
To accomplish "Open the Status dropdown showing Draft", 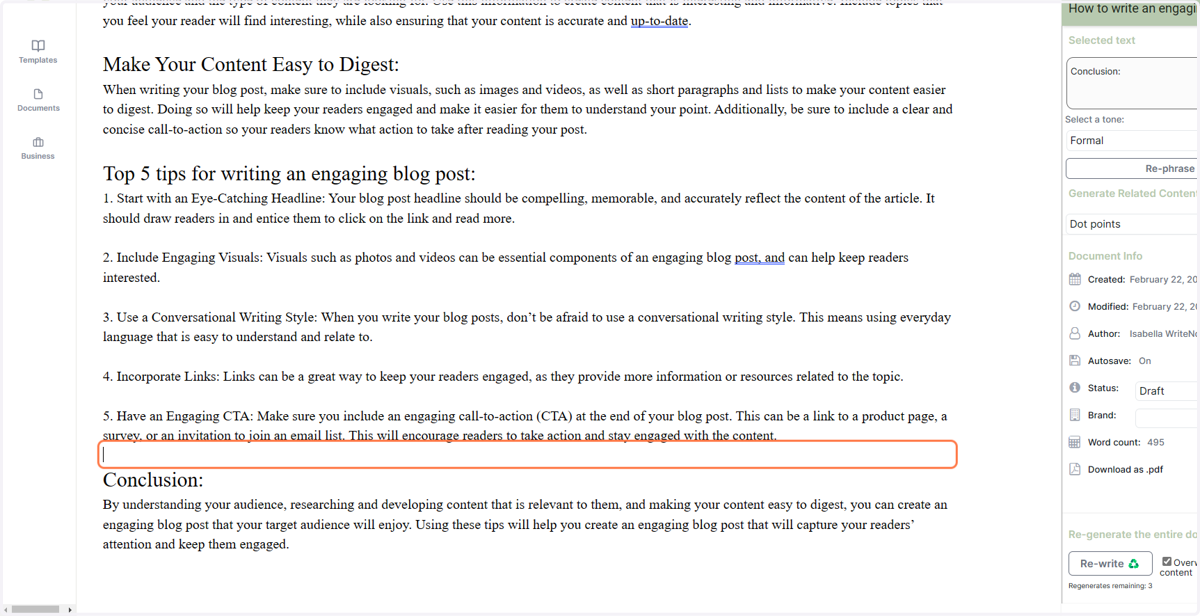I will point(1166,391).
